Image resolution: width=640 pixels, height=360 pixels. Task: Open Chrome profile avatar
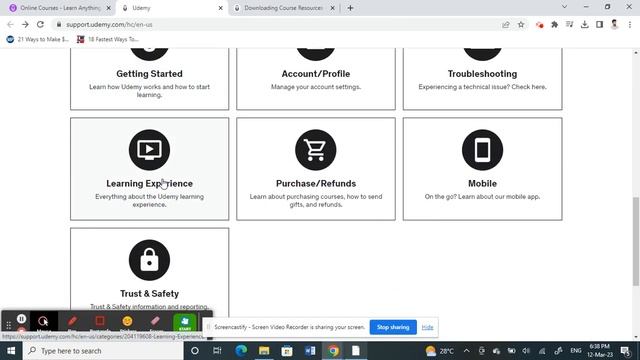point(614,24)
